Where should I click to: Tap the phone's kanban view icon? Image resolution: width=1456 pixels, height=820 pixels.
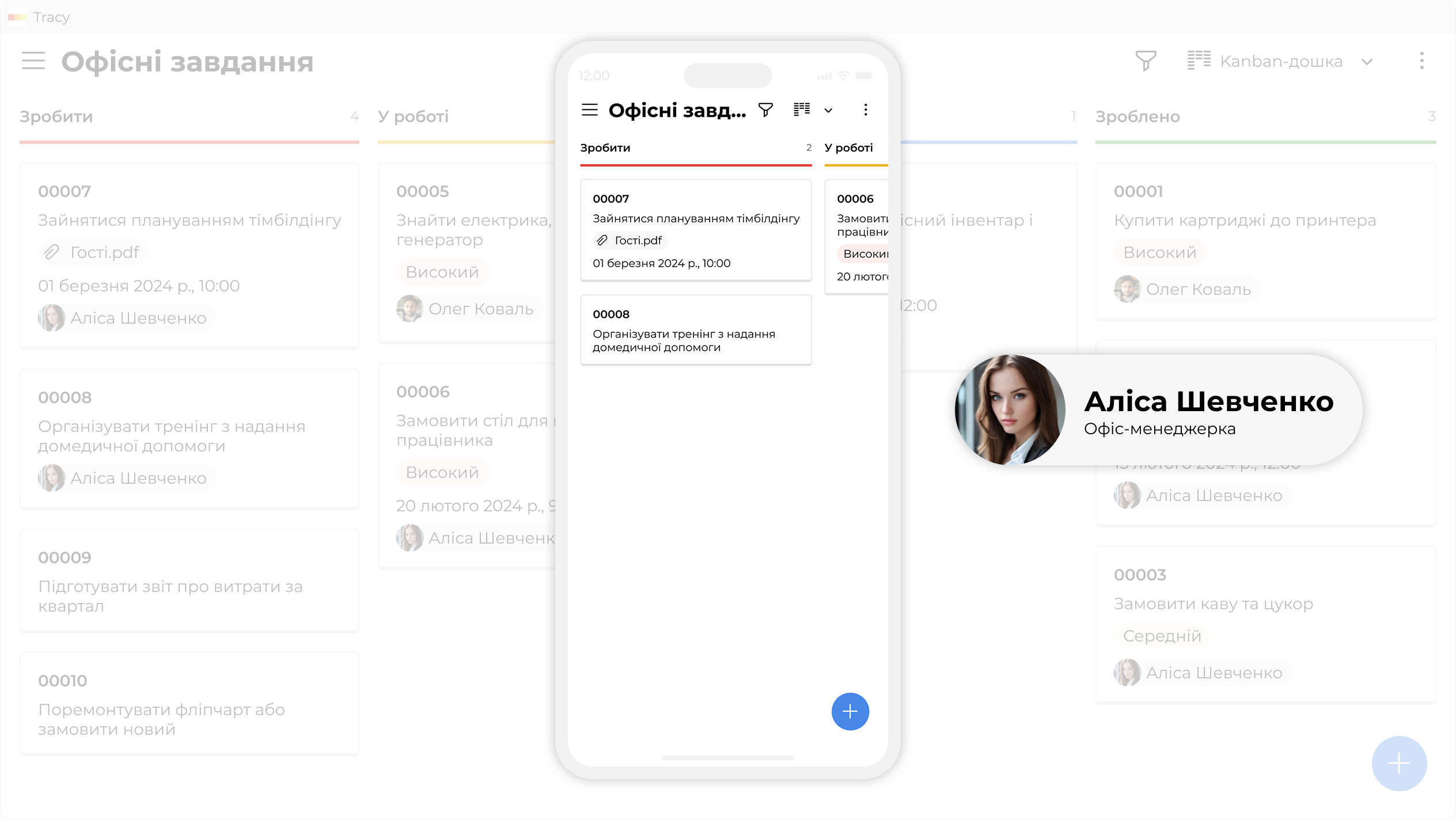coord(802,109)
